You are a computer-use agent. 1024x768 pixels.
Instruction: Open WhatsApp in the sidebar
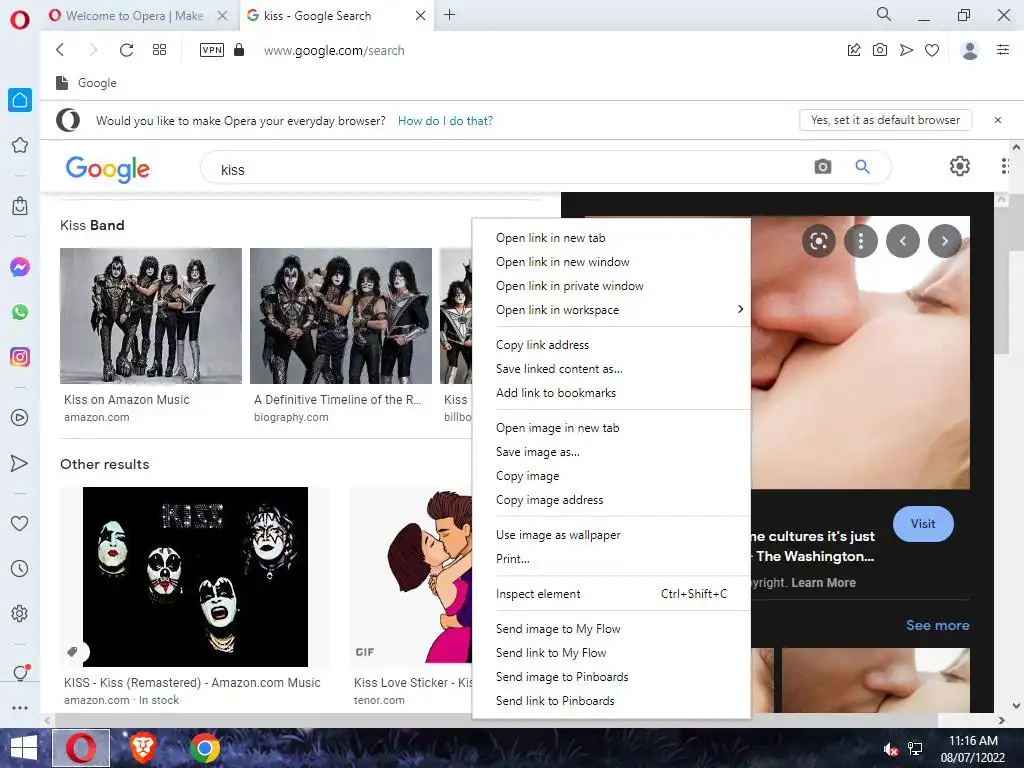(x=20, y=312)
